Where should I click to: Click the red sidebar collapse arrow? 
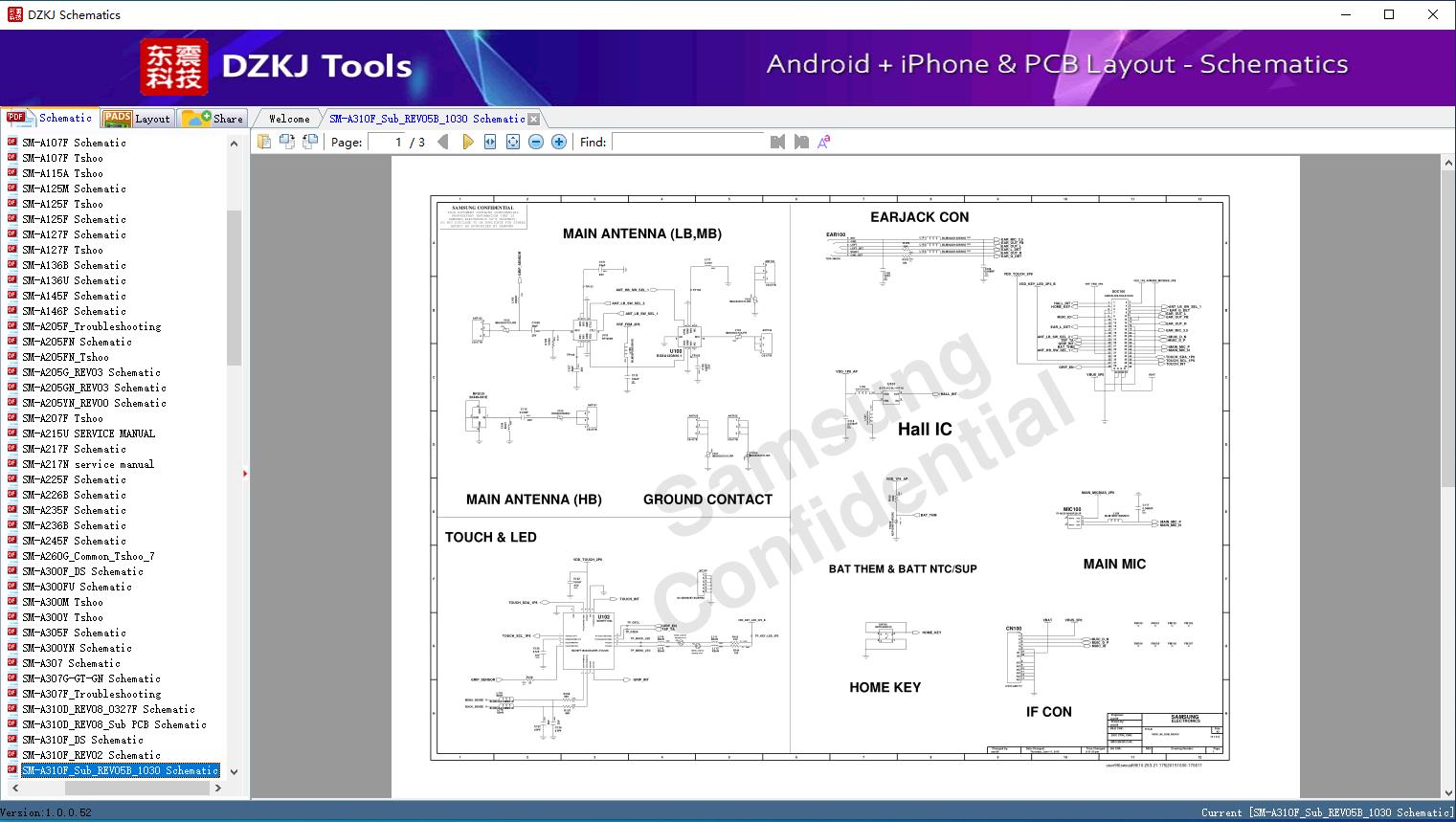point(245,474)
